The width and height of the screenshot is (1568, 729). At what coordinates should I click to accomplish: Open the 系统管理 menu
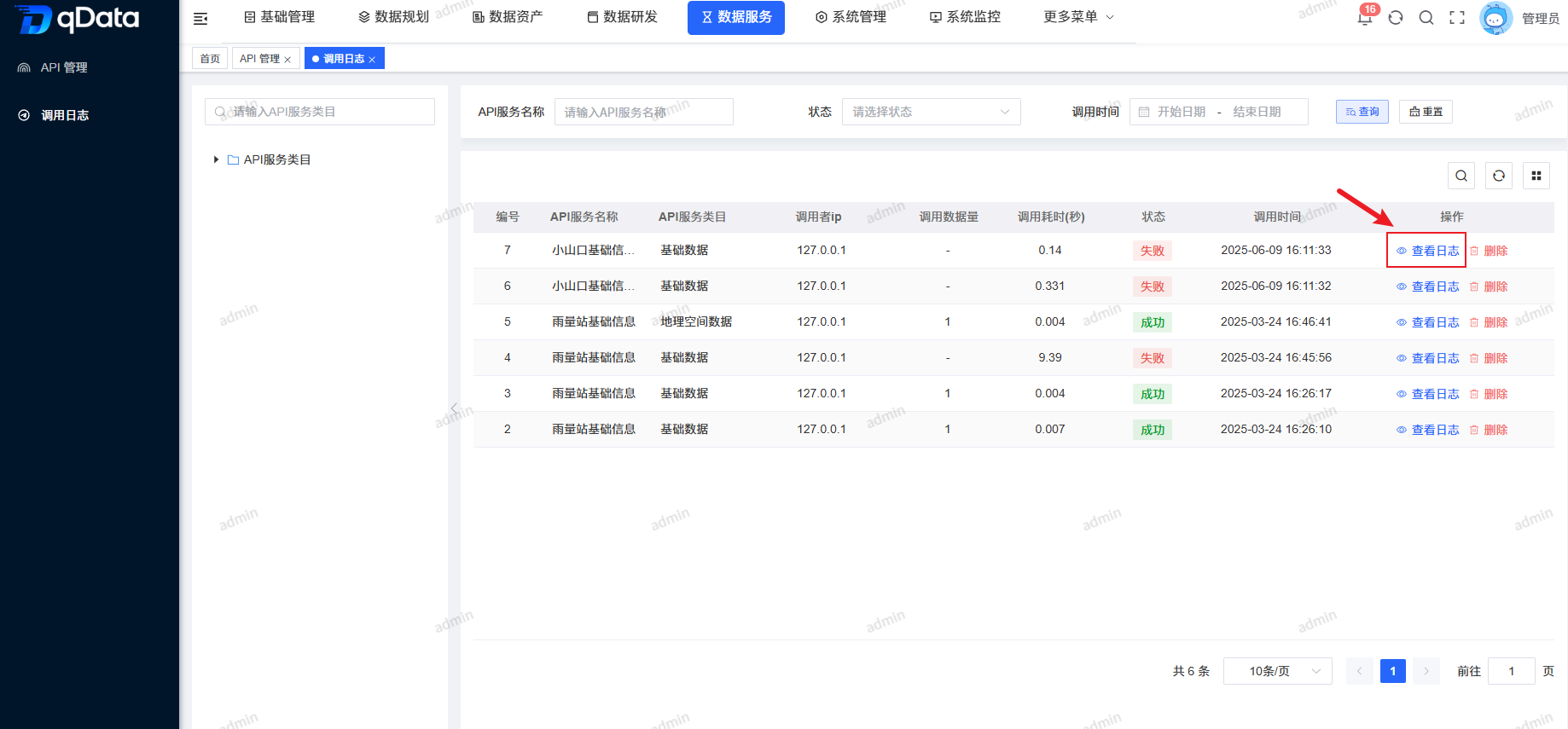851,17
